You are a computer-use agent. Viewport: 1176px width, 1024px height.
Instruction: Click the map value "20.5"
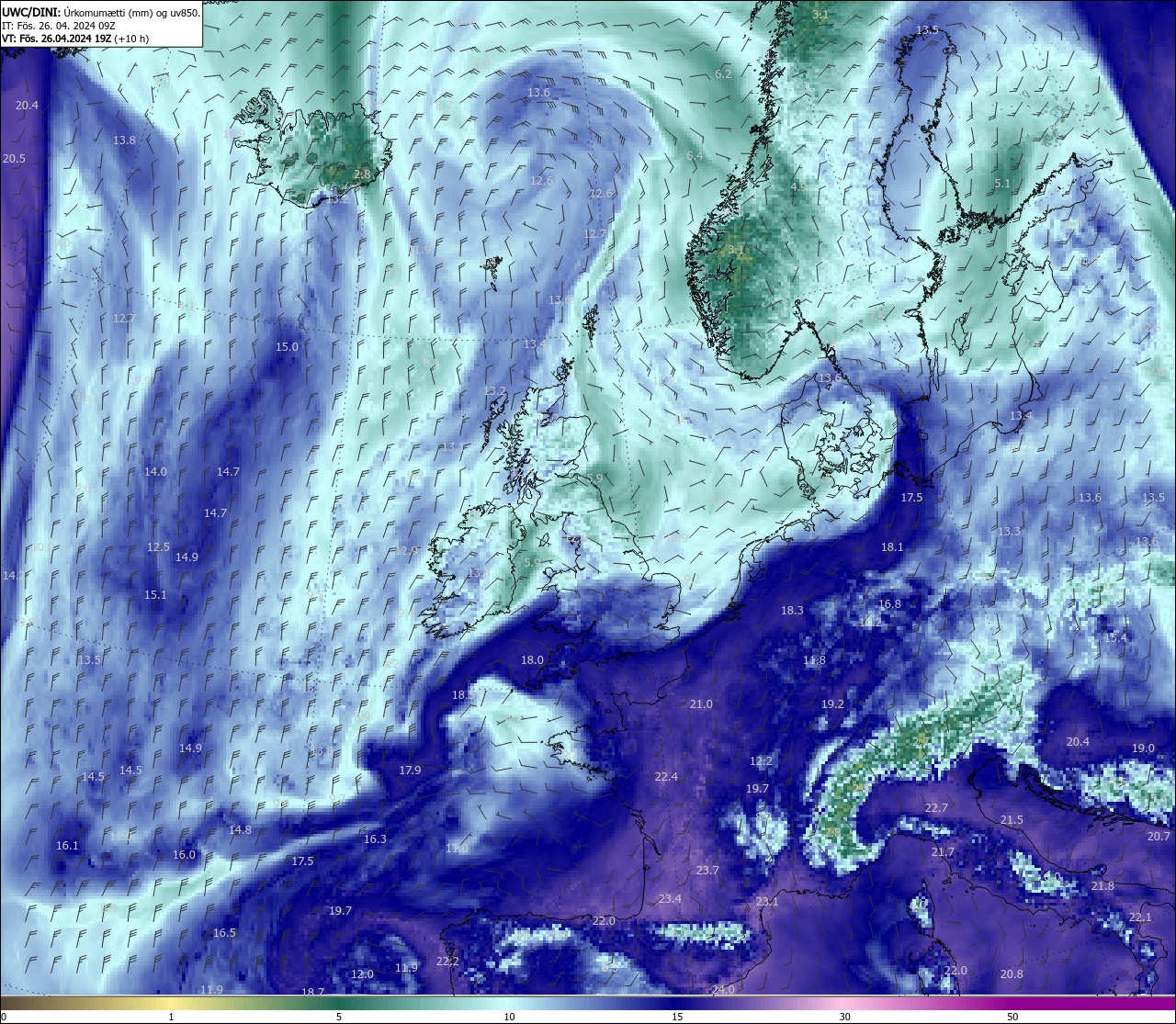click(x=14, y=159)
